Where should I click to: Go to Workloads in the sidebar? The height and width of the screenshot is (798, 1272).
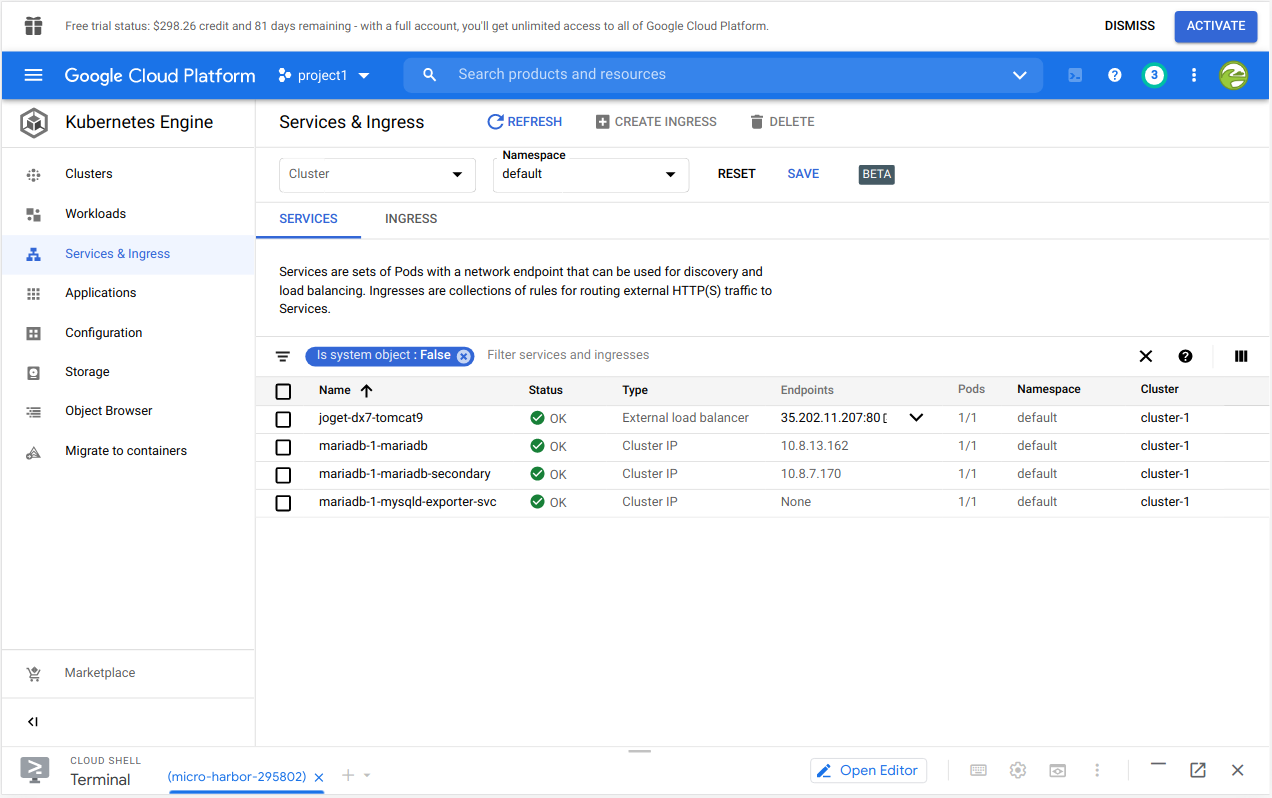click(x=95, y=214)
